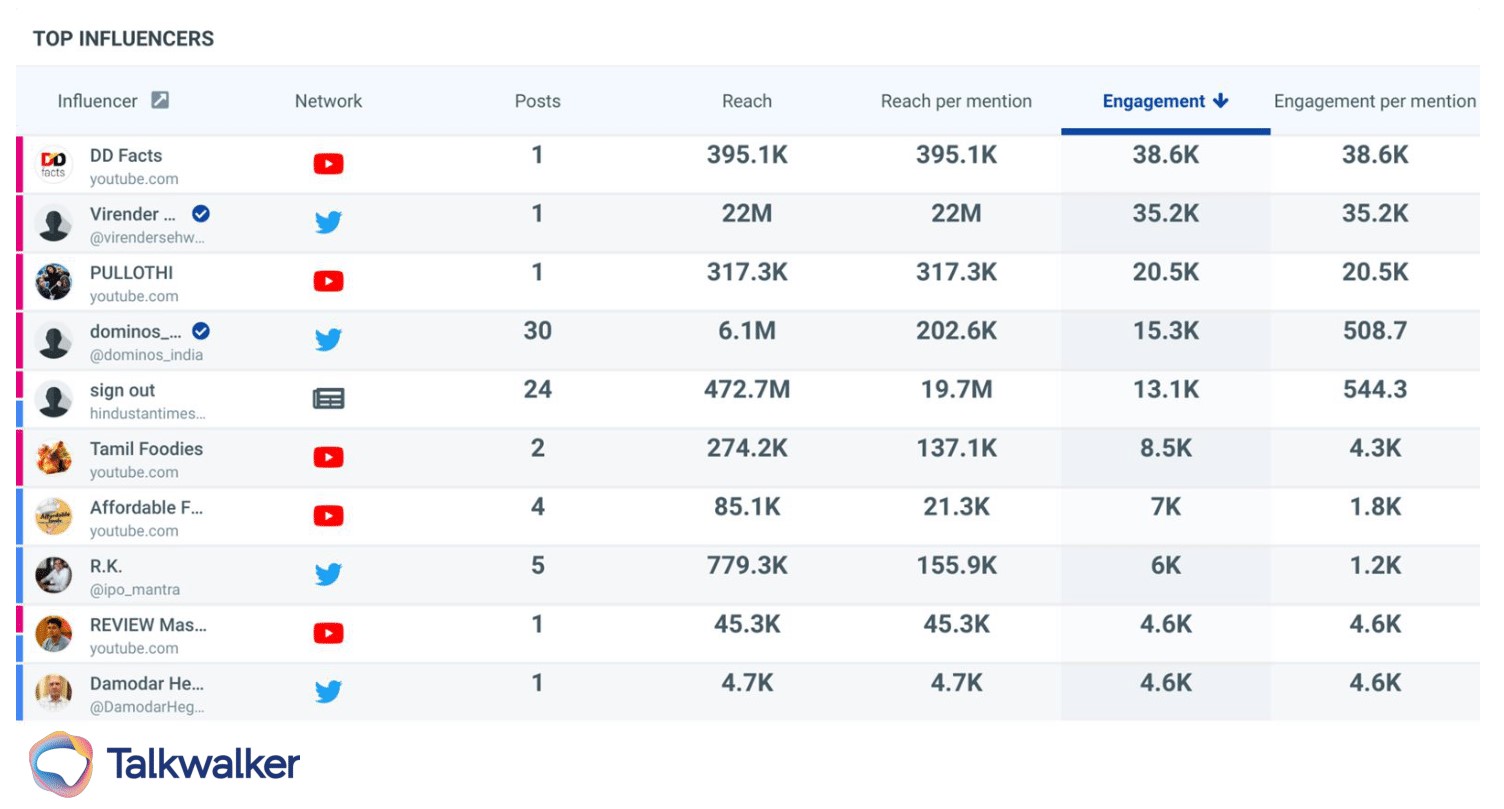Viewport: 1504px width, 809px height.
Task: Click the YouTube icon for Tamil Foodies
Action: coord(328,457)
